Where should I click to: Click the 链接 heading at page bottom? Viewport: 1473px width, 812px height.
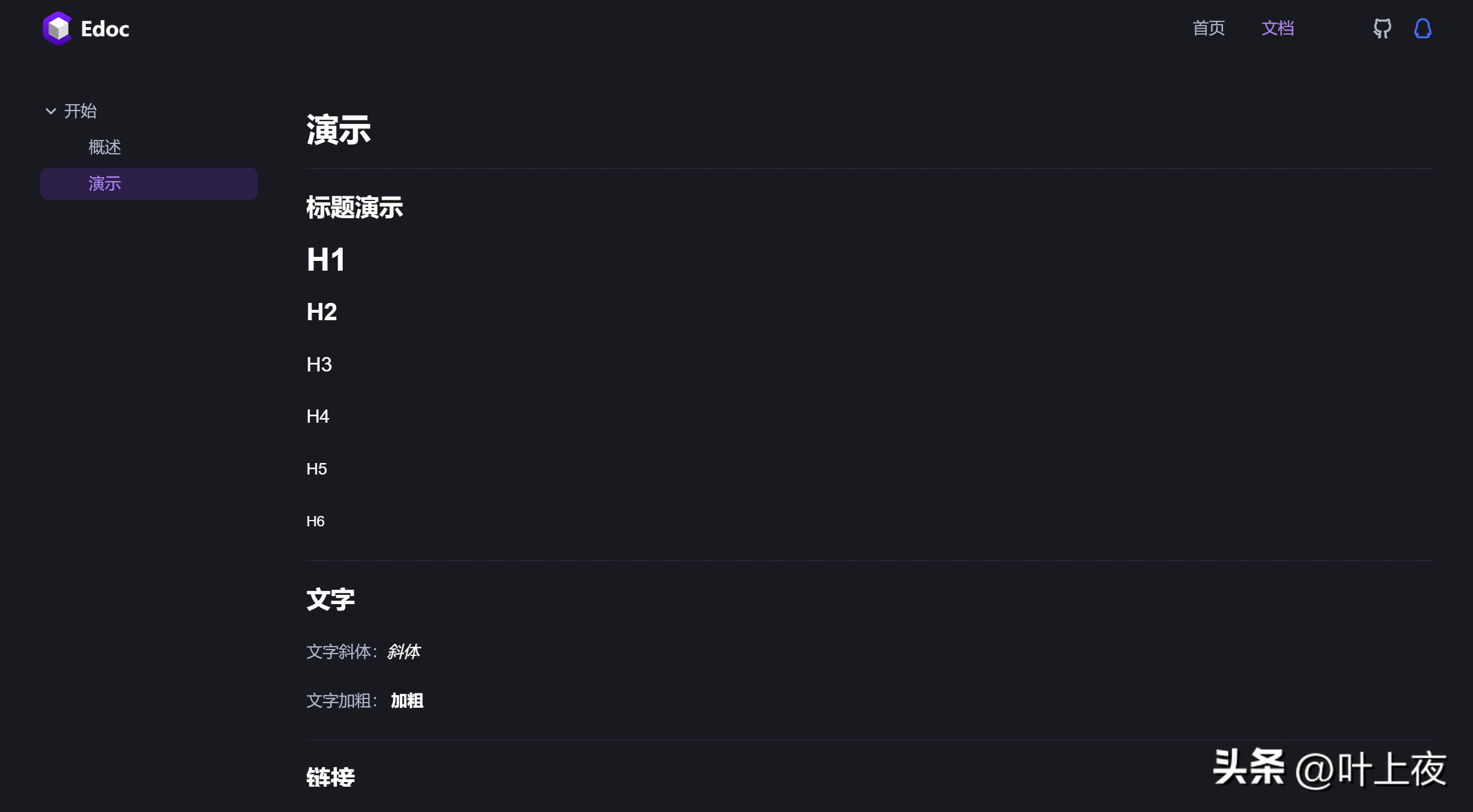[x=330, y=776]
